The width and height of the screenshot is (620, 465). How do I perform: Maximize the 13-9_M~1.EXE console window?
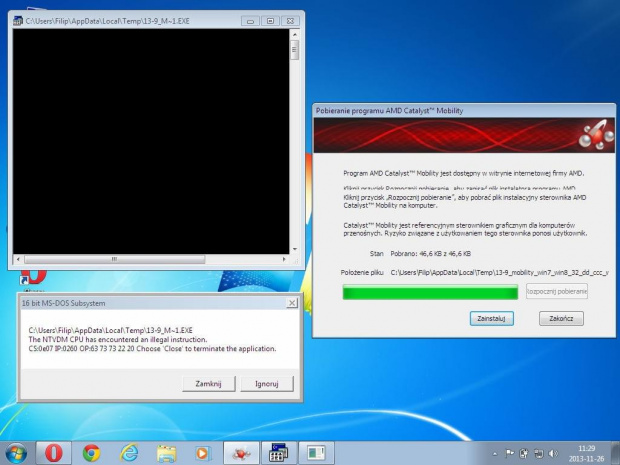tap(270, 21)
